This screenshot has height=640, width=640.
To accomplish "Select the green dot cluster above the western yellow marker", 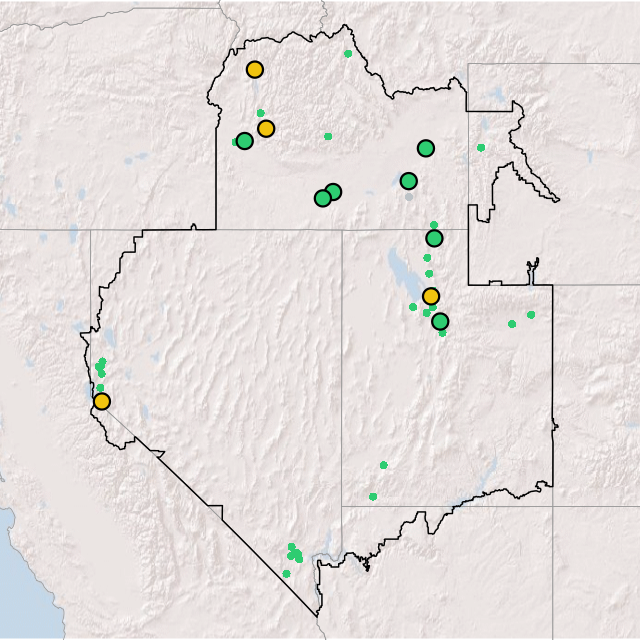I will [101, 367].
